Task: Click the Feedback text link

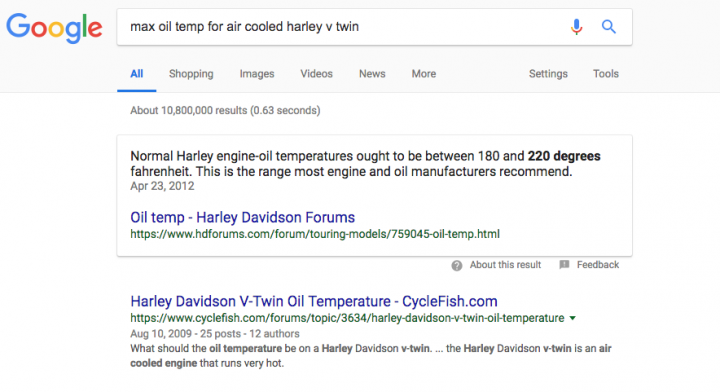Action: point(598,265)
